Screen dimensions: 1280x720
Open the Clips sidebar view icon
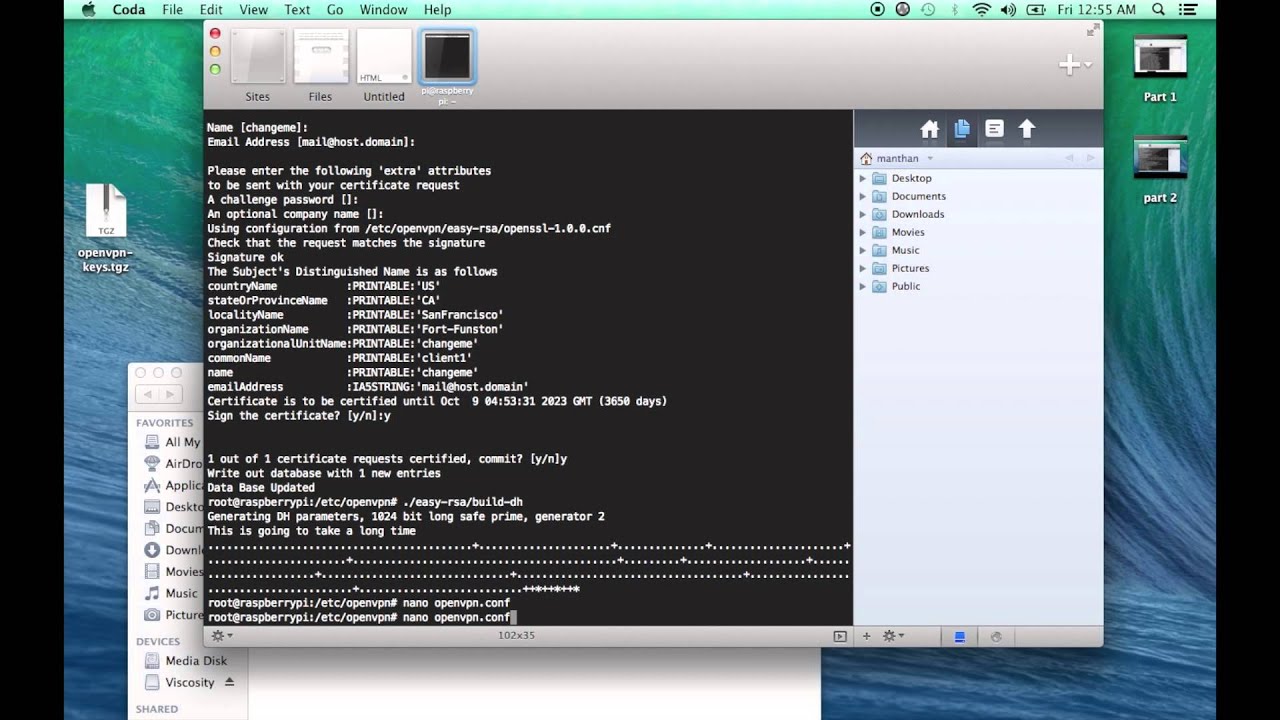[994, 129]
